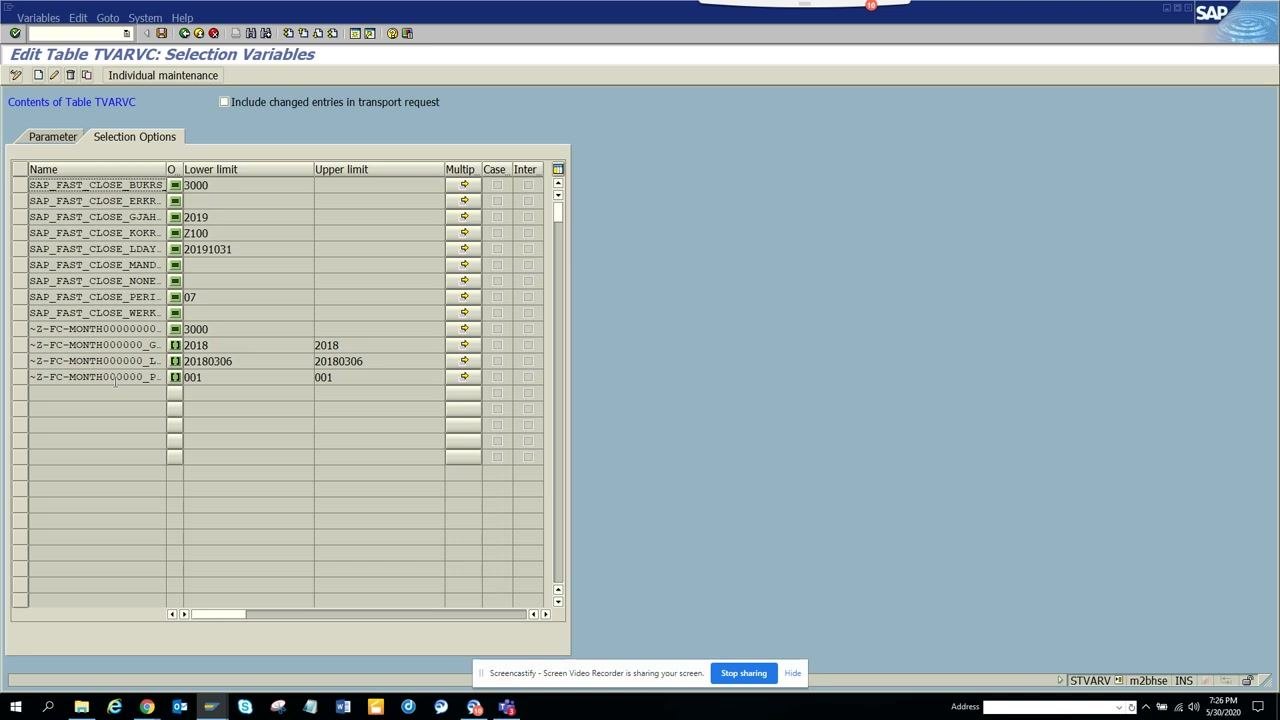Click the yellow Exit arrow icon
Image resolution: width=1280 pixels, height=720 pixels.
[x=198, y=33]
